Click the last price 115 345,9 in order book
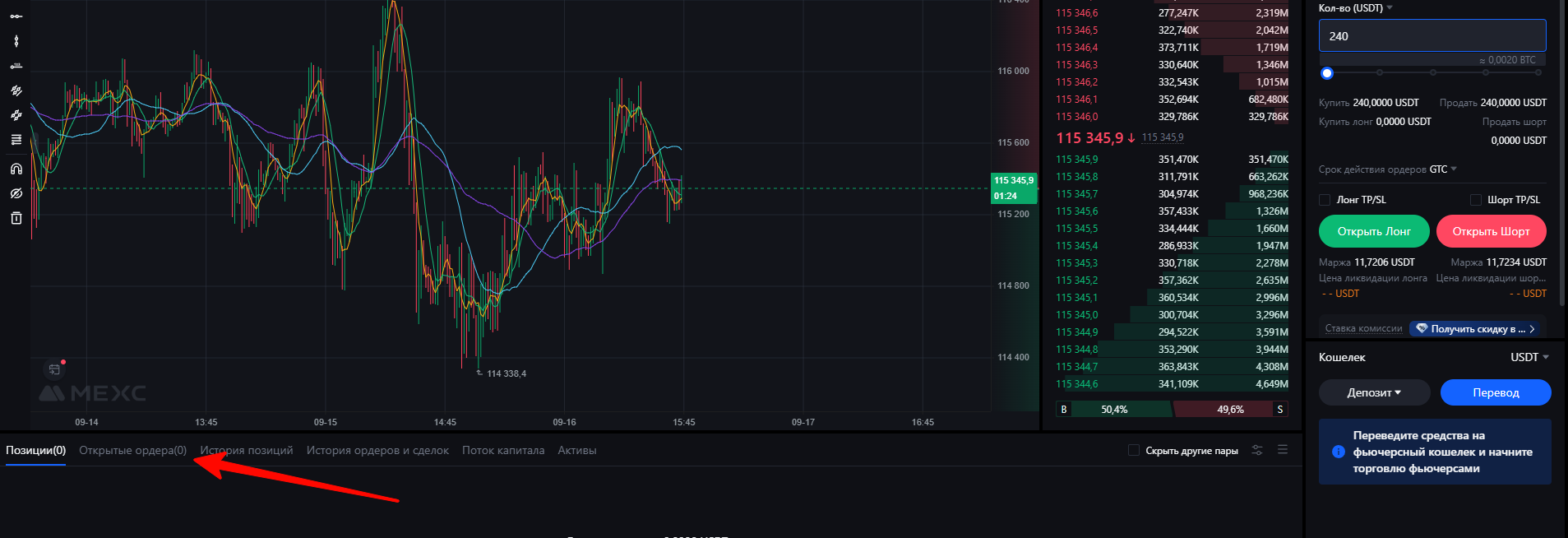1568x538 pixels. coord(1089,138)
